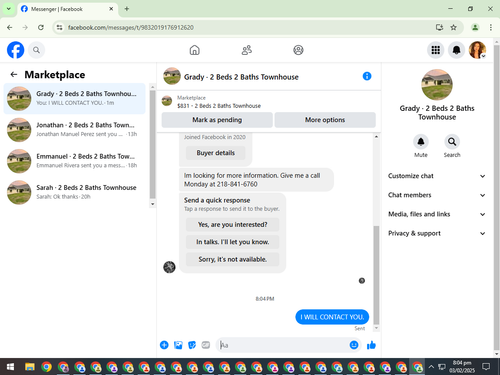Click browser back arrow
The height and width of the screenshot is (375, 500).
(x=10, y=27)
